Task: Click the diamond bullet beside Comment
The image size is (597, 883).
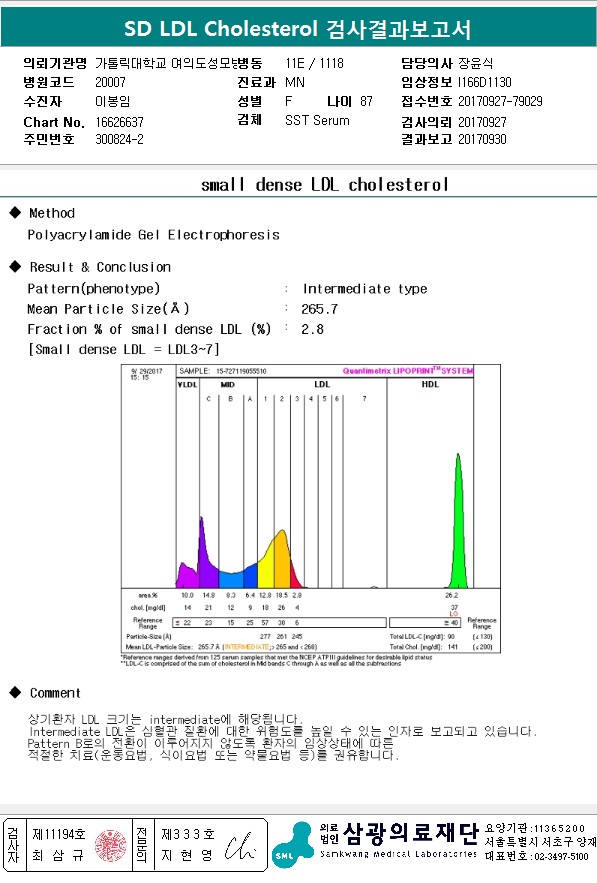Action: (15, 692)
